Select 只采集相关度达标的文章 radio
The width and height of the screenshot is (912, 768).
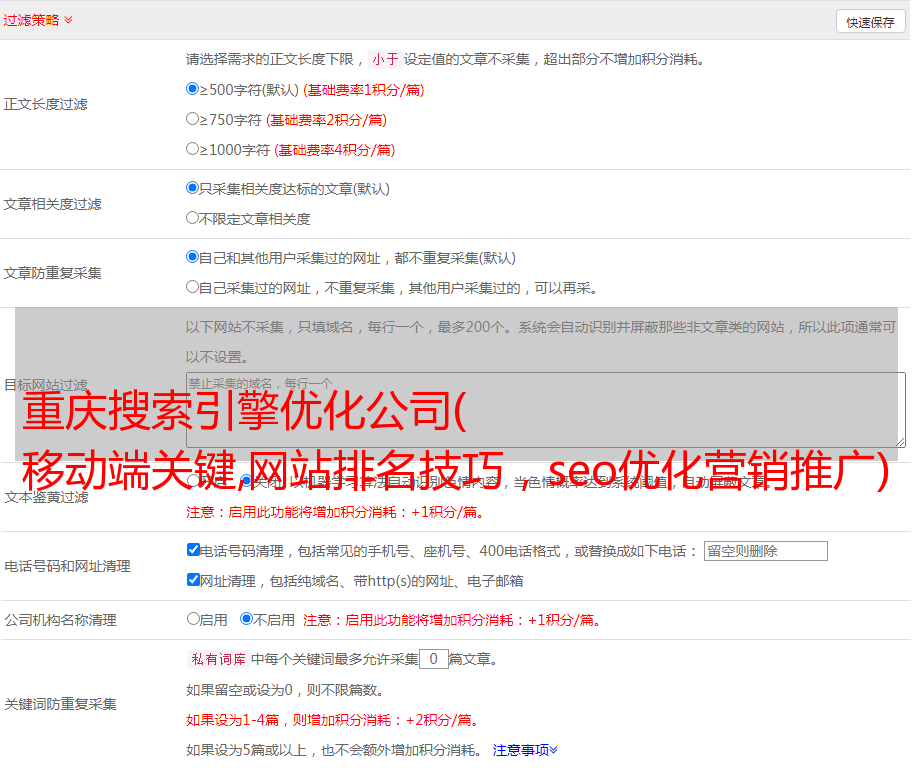click(192, 188)
